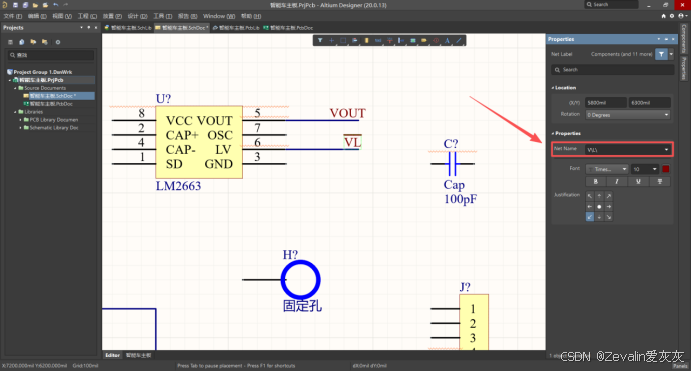This screenshot has height=371, width=692.
Task: Set justification to center dot
Action: coord(599,206)
